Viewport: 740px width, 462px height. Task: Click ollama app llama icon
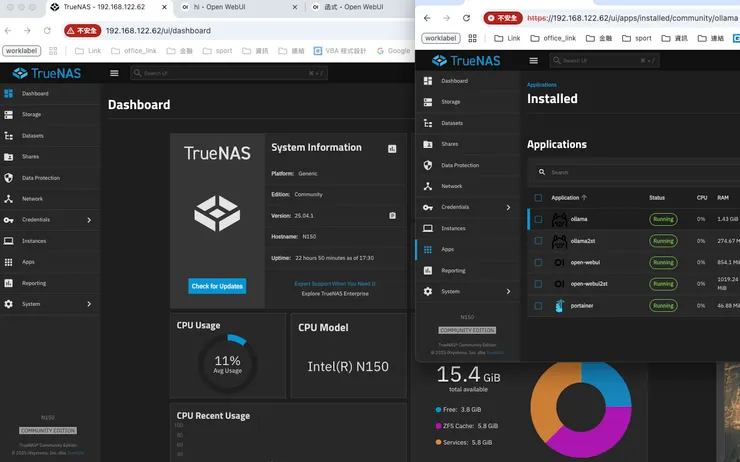(559, 219)
